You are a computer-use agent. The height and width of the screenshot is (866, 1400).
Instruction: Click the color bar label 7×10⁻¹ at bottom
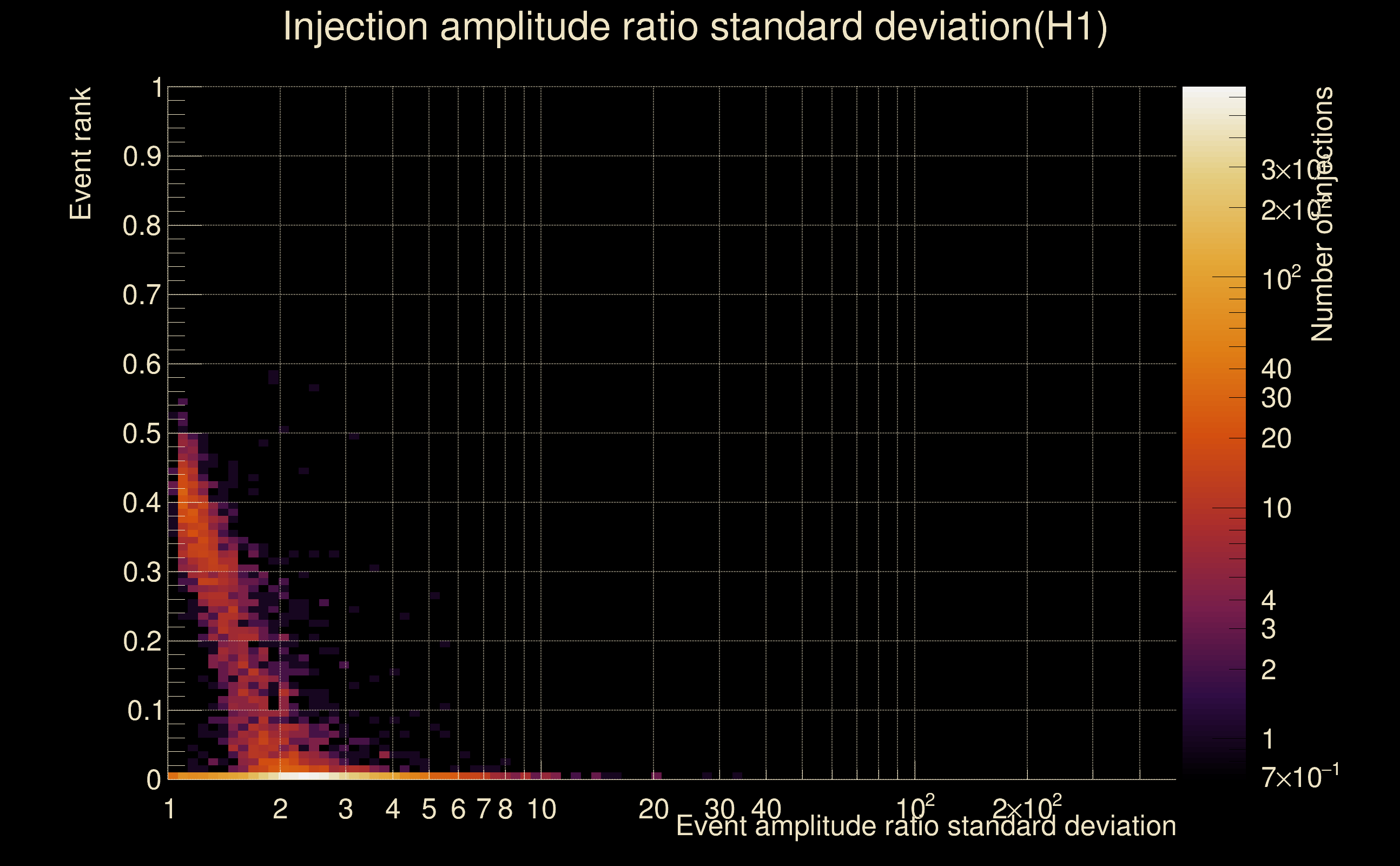coord(1299,777)
